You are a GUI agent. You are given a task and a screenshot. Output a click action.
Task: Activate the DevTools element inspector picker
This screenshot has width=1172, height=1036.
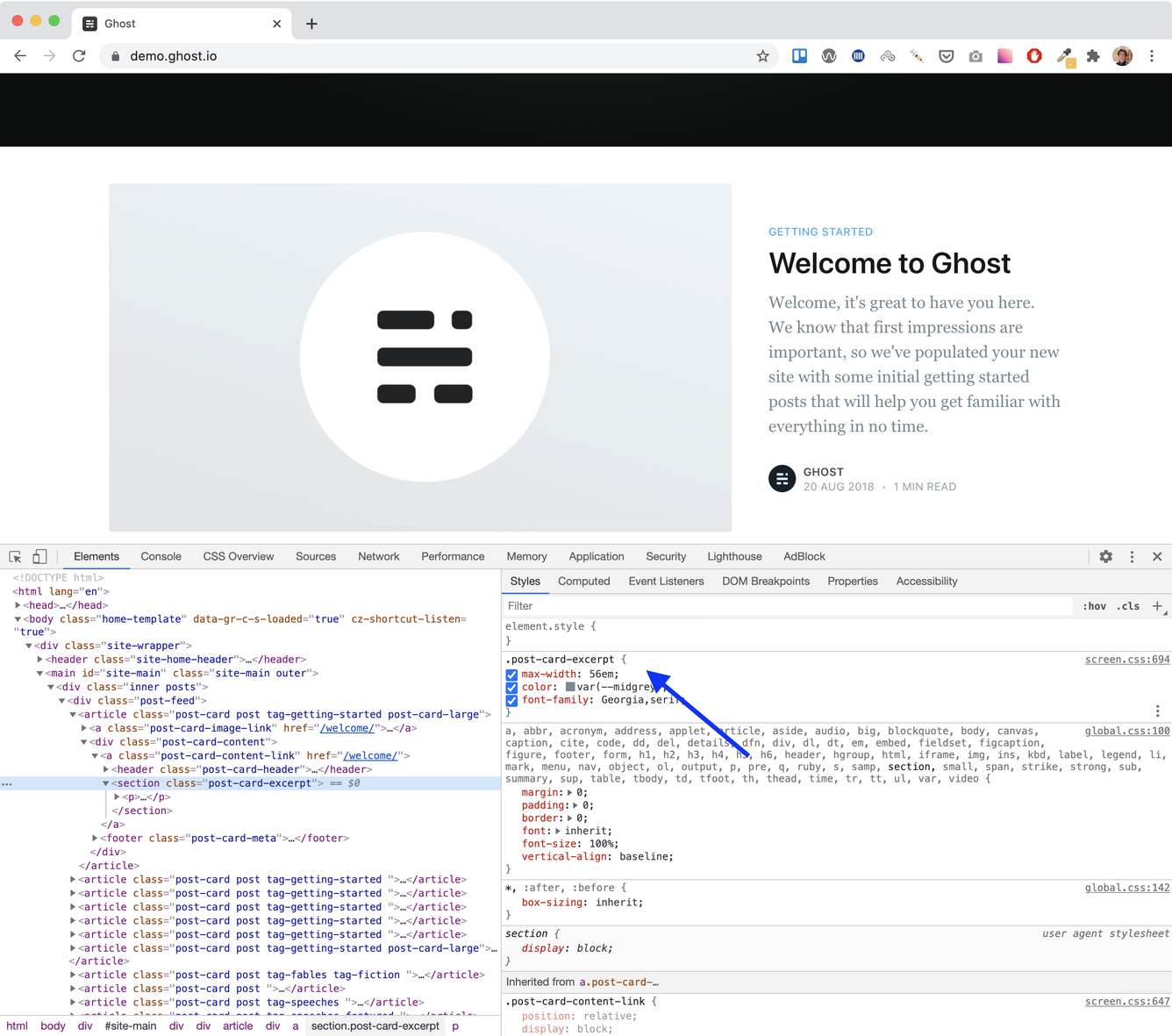[x=16, y=557]
